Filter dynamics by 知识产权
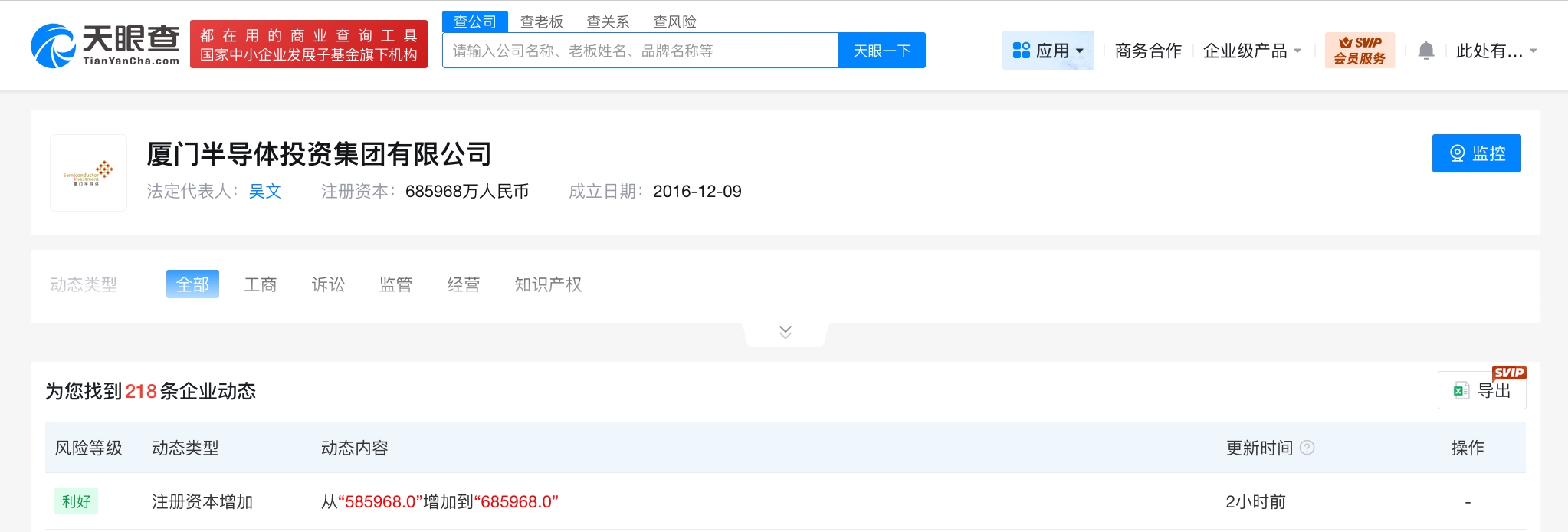 click(548, 284)
